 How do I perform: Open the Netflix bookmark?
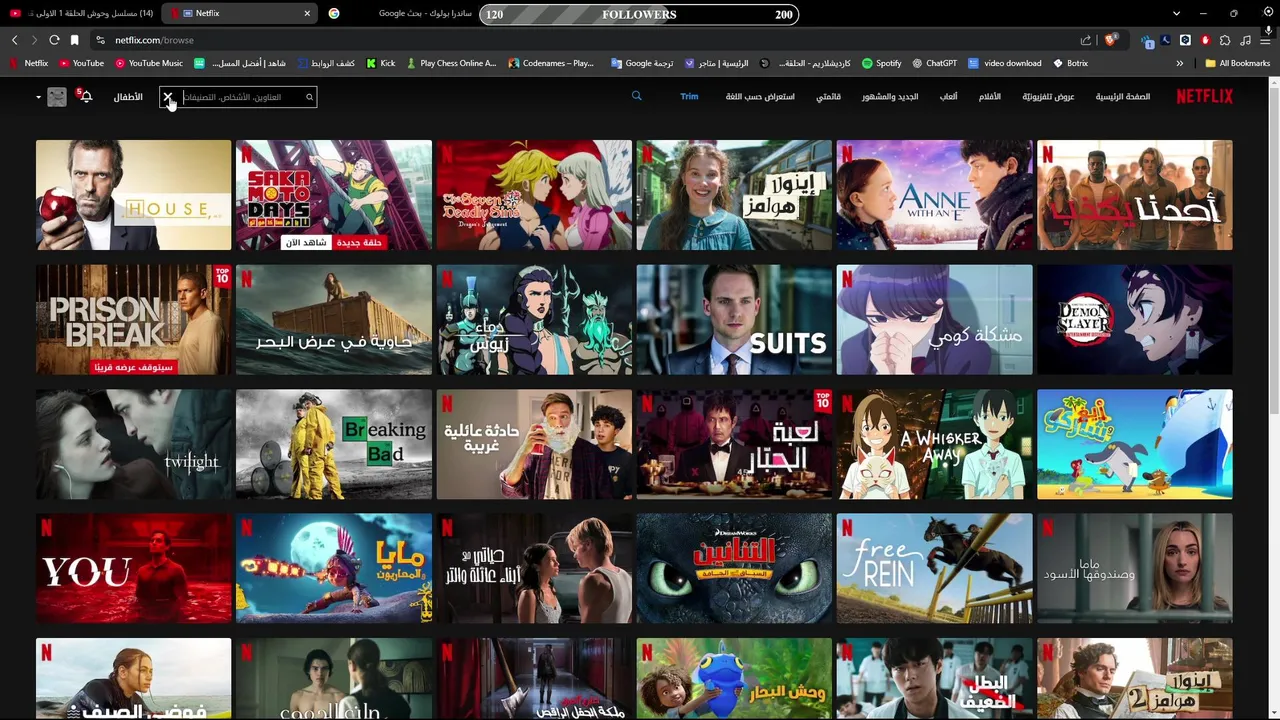coord(28,63)
